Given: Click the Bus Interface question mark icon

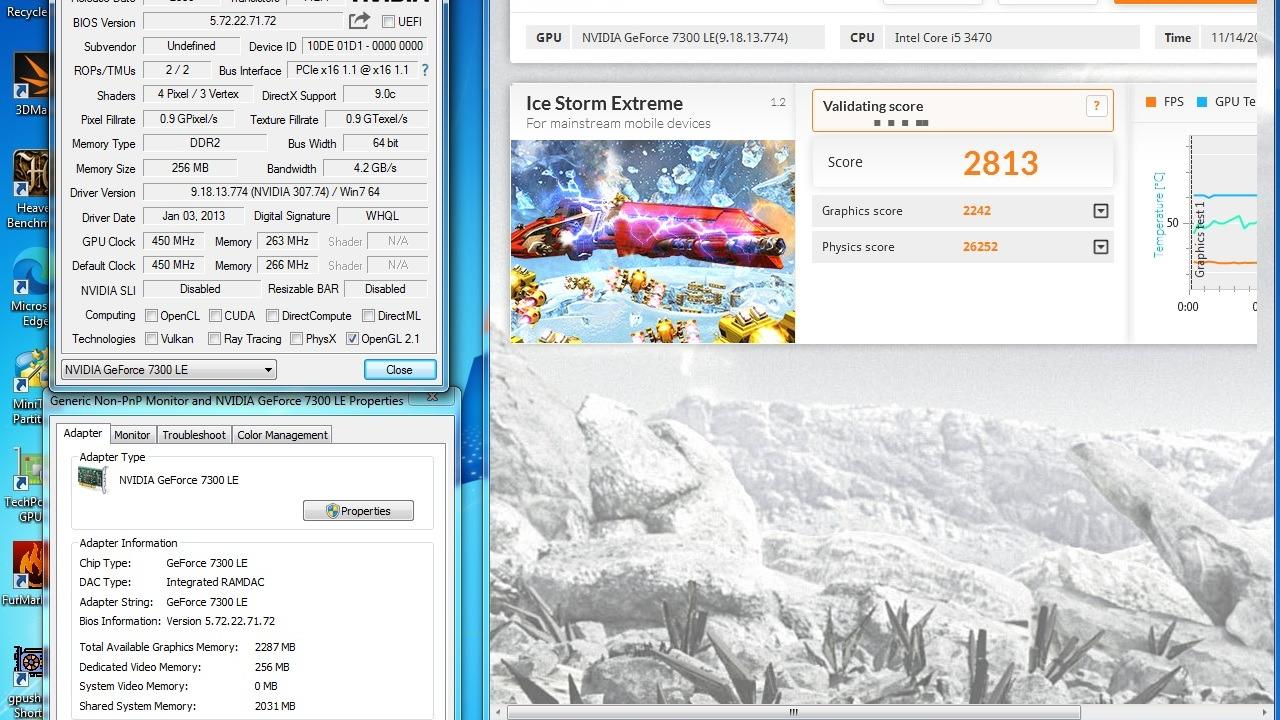Looking at the screenshot, I should 425,70.
